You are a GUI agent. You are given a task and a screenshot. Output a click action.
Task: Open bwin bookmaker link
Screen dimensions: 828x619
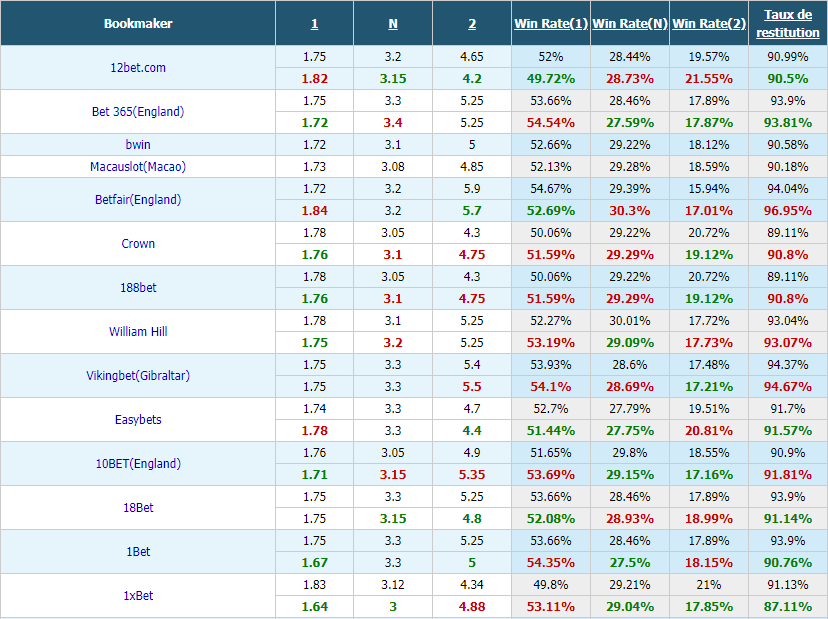(x=138, y=145)
